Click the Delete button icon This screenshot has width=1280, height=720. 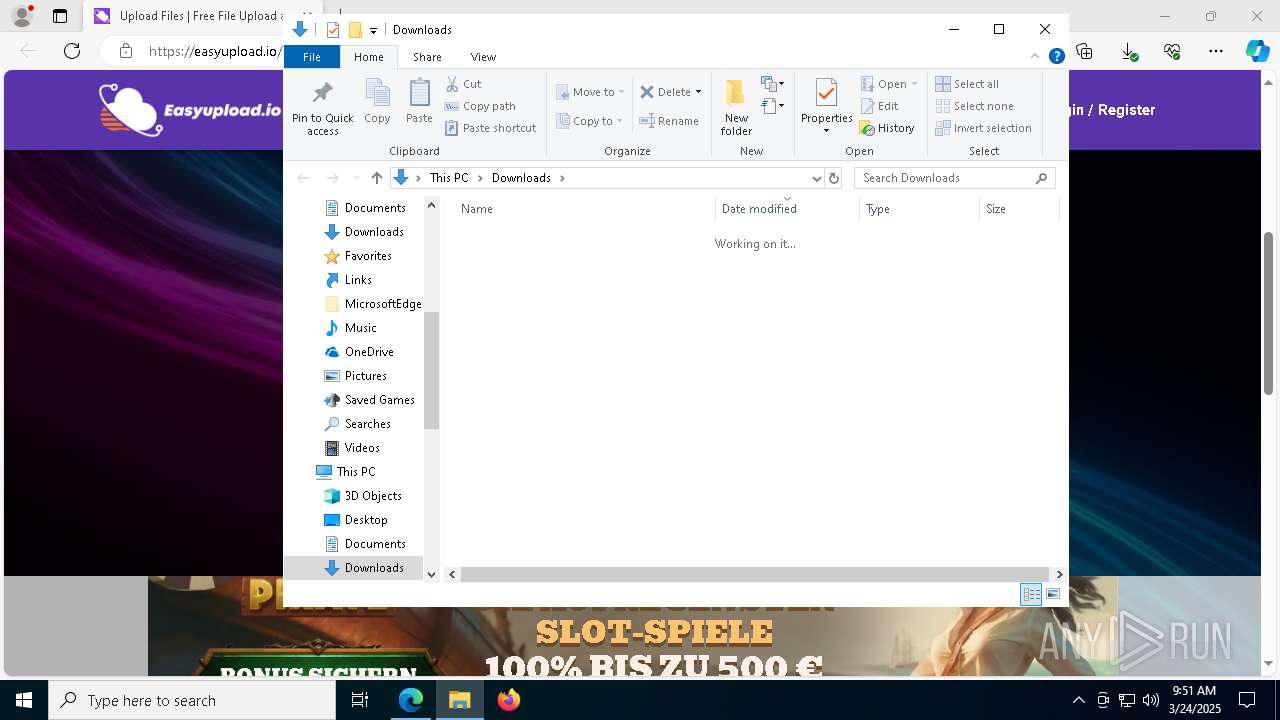[x=647, y=92]
